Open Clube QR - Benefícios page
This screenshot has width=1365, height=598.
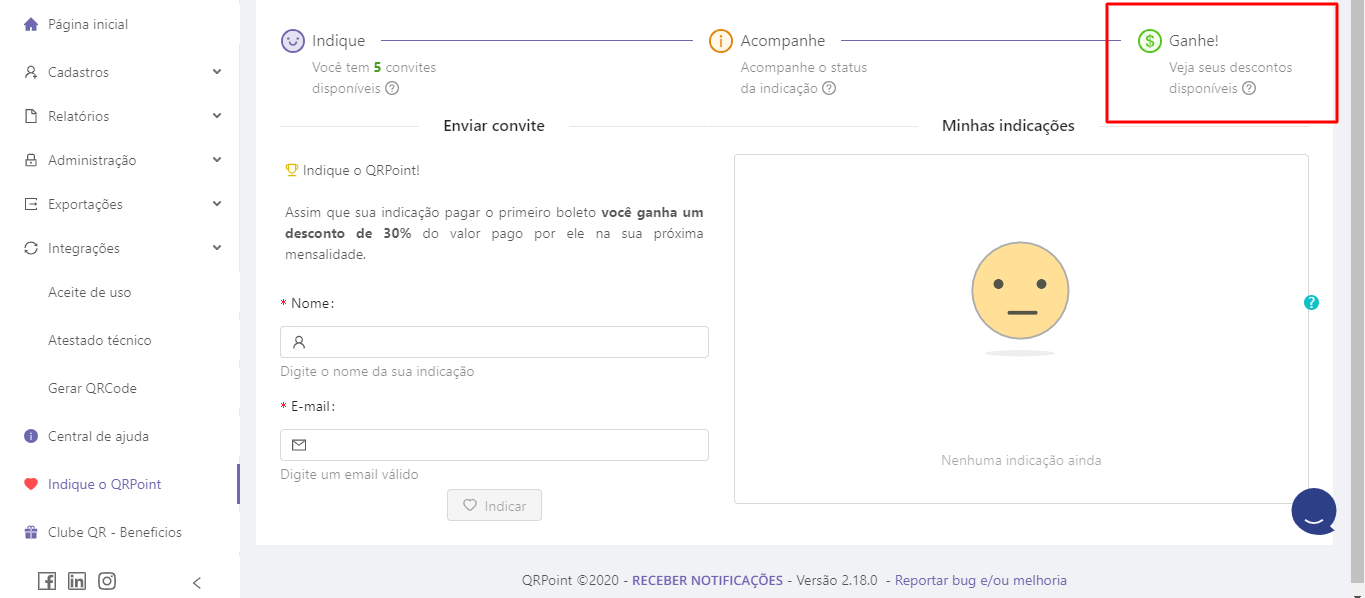[x=114, y=532]
